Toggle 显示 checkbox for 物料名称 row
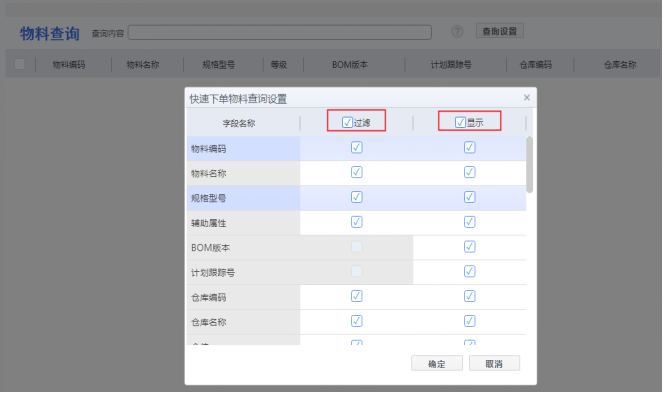This screenshot has width=663, height=393. (x=469, y=172)
